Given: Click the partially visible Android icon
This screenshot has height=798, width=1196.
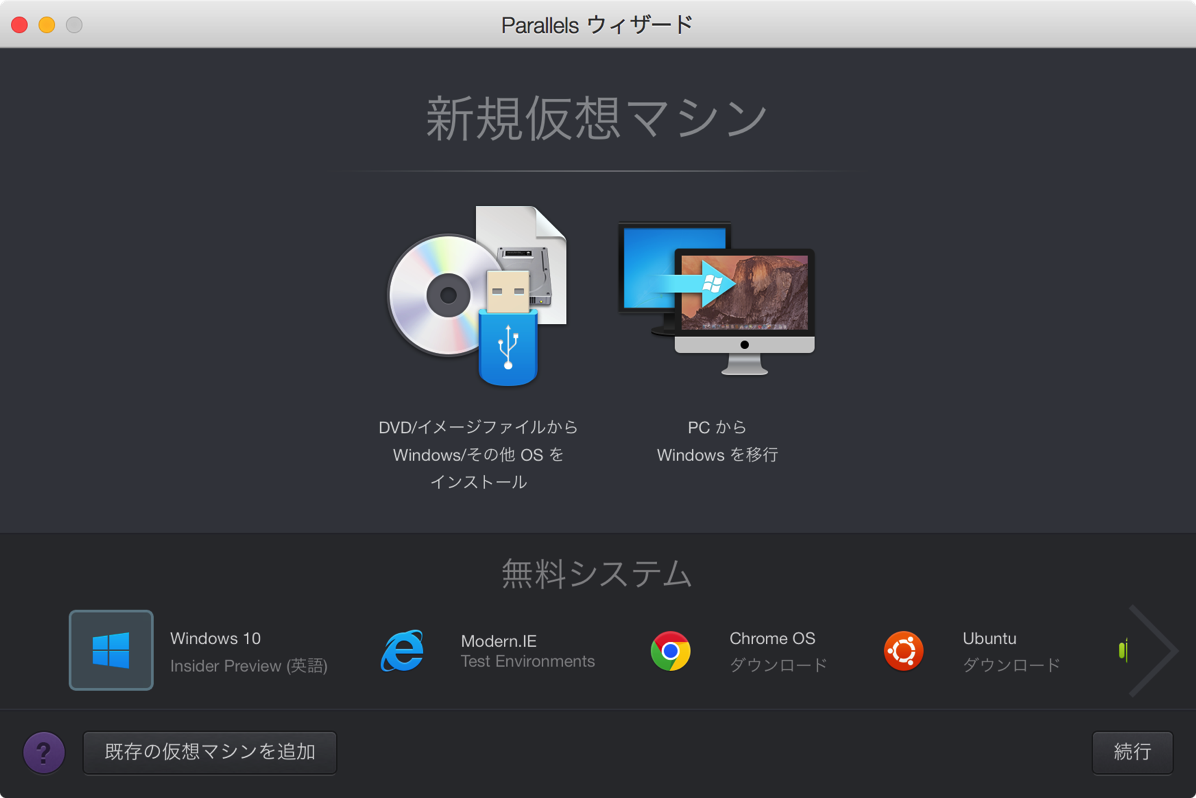Looking at the screenshot, I should tap(1122, 650).
